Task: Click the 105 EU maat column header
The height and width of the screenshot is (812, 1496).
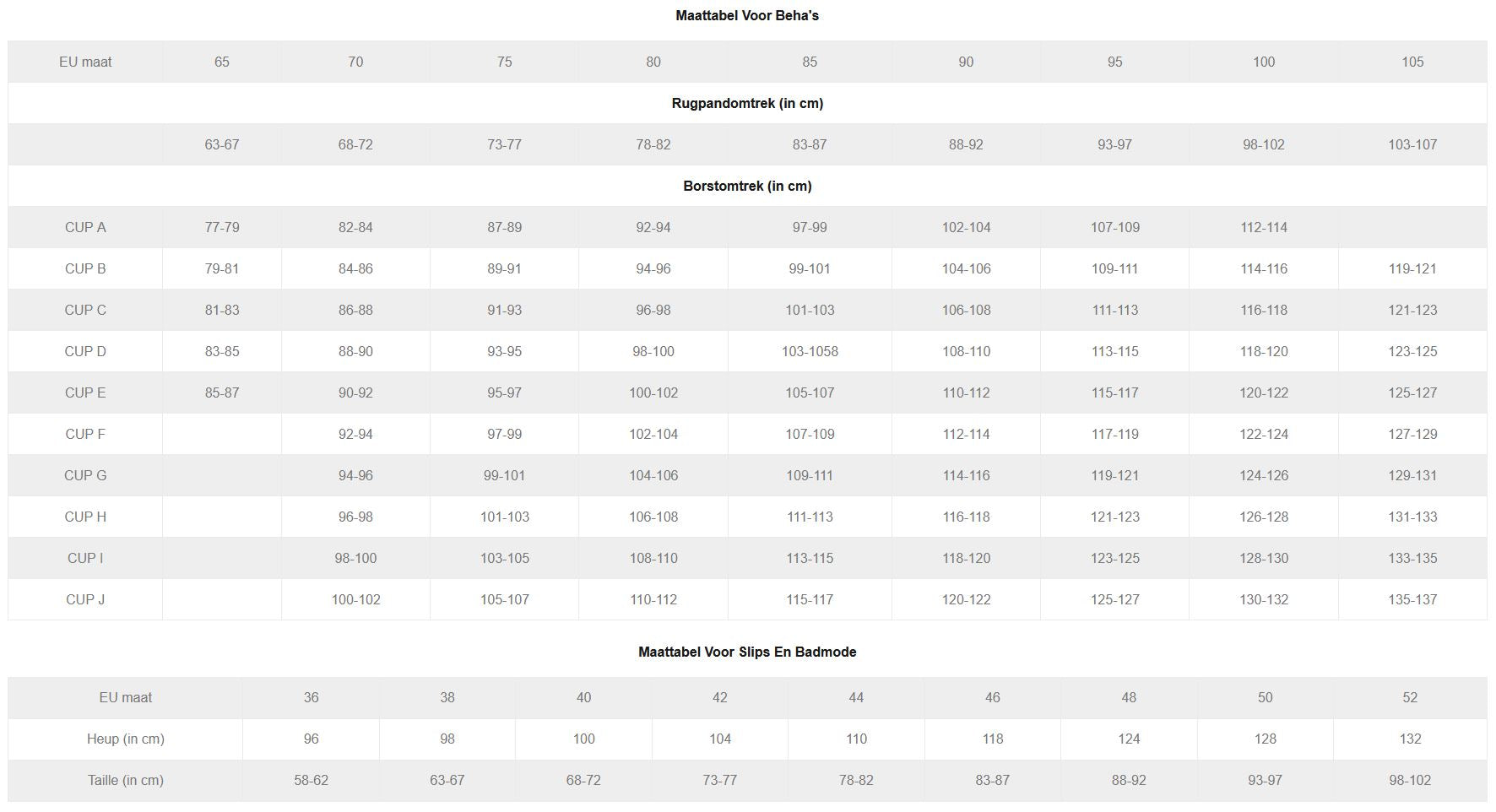Action: [1412, 62]
